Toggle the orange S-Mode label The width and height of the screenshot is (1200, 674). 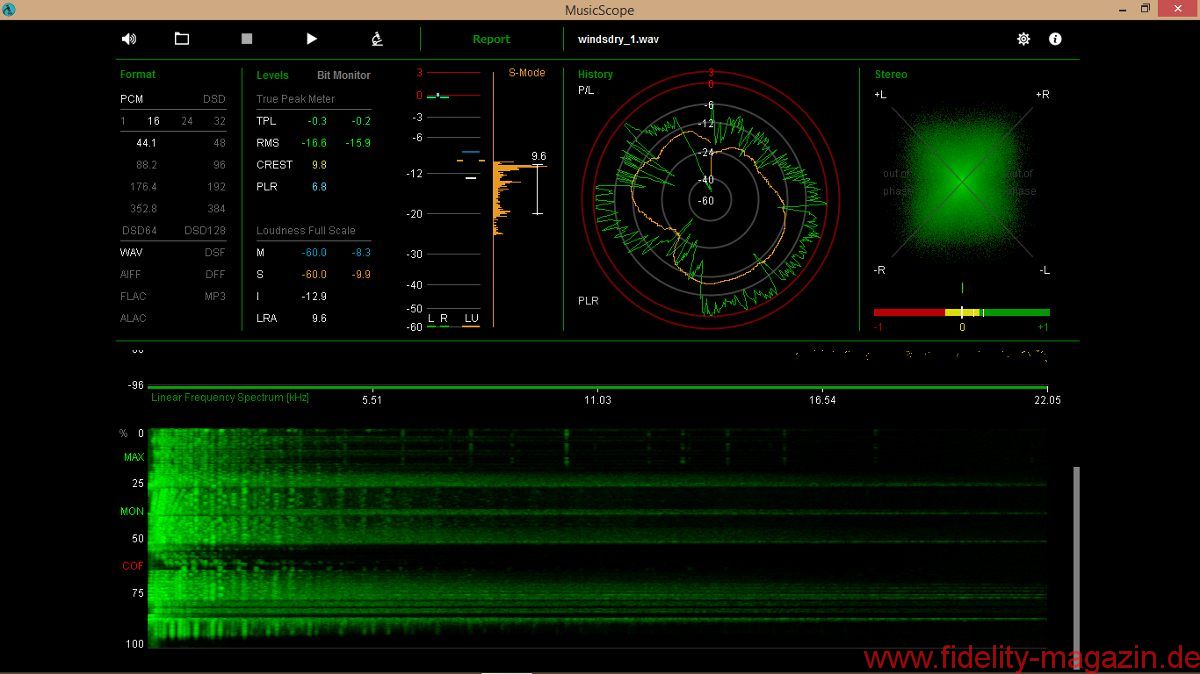pyautogui.click(x=526, y=73)
